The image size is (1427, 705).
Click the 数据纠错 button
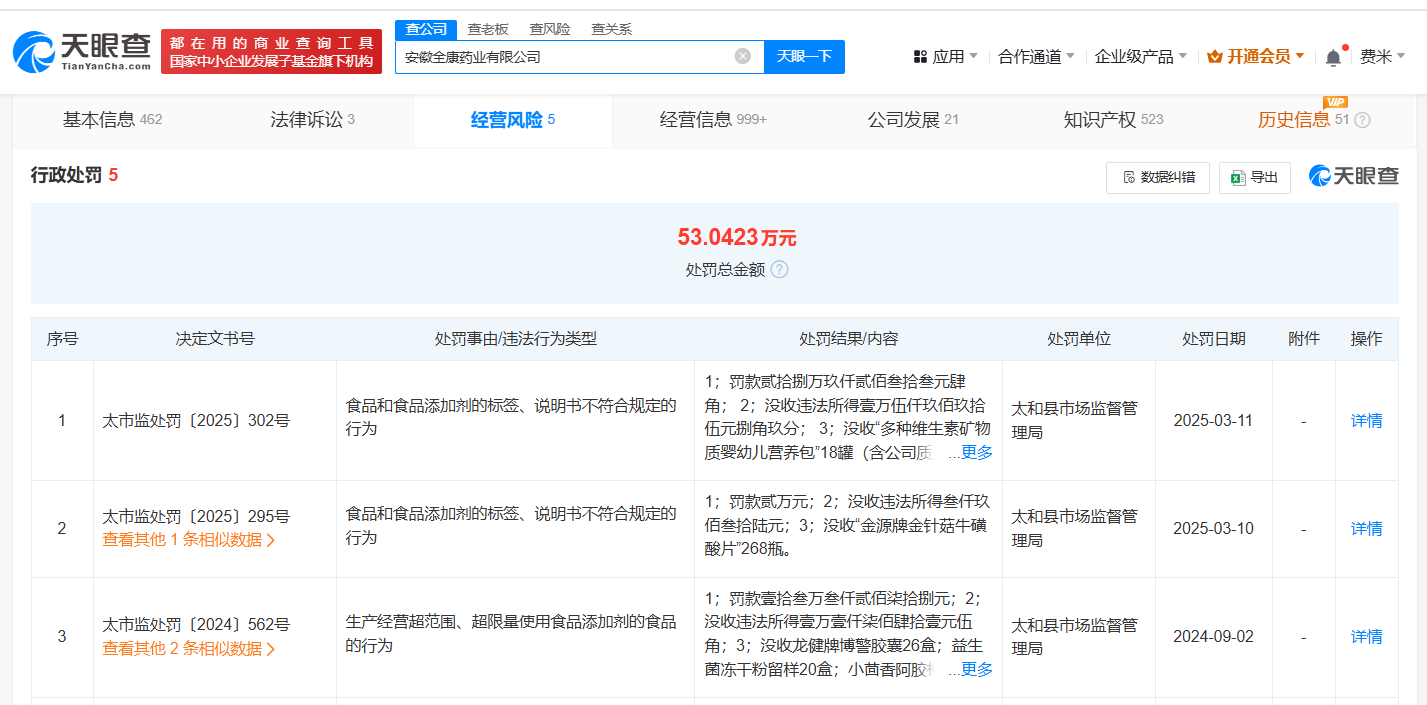(1158, 177)
